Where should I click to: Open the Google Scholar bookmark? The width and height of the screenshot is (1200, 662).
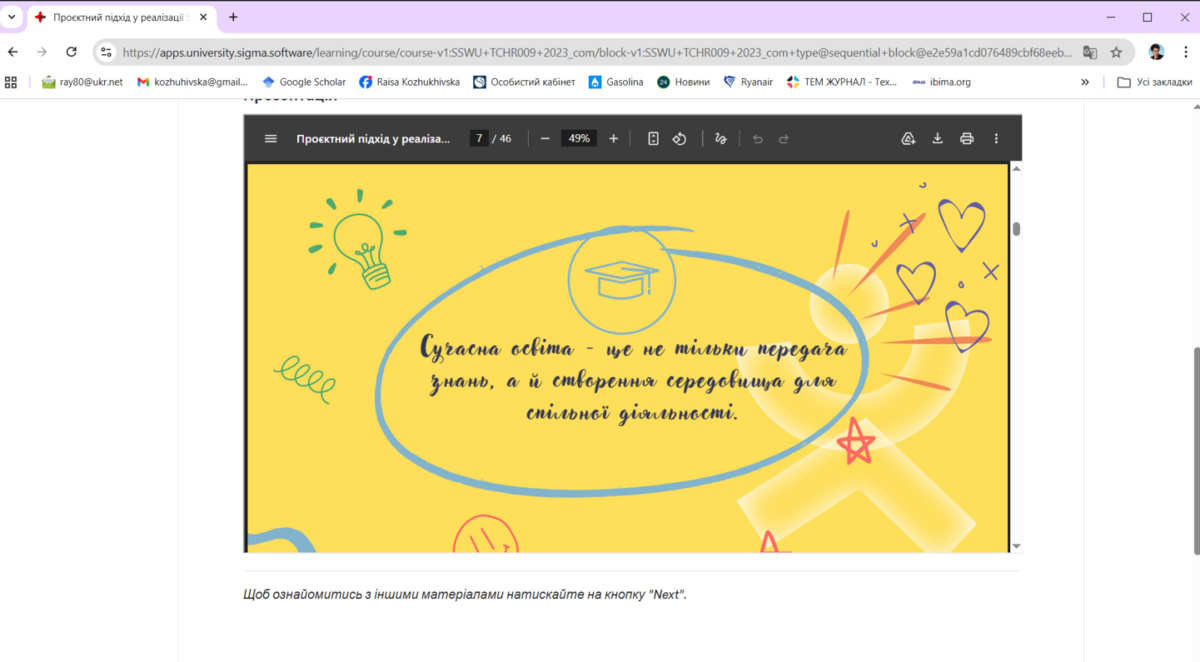point(303,82)
